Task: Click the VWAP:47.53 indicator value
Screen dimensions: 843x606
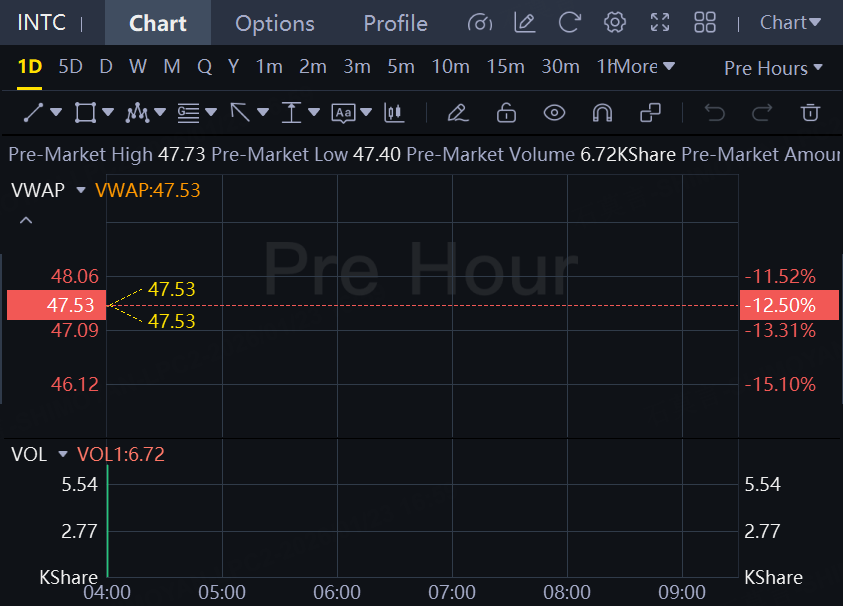Action: (148, 190)
